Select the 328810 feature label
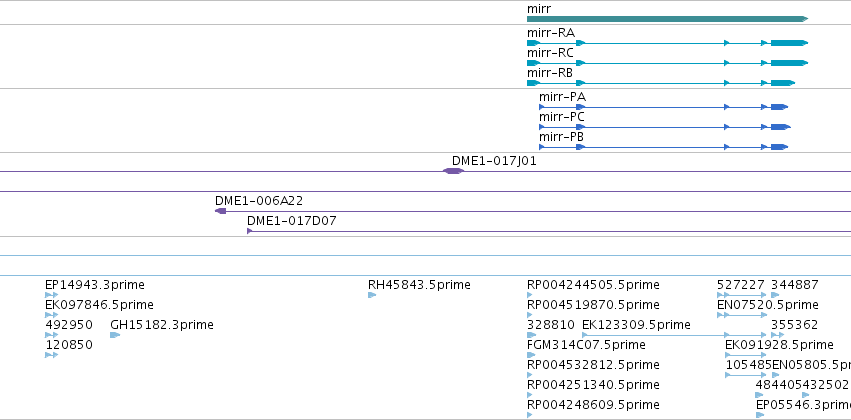The height and width of the screenshot is (420, 851). coord(551,325)
